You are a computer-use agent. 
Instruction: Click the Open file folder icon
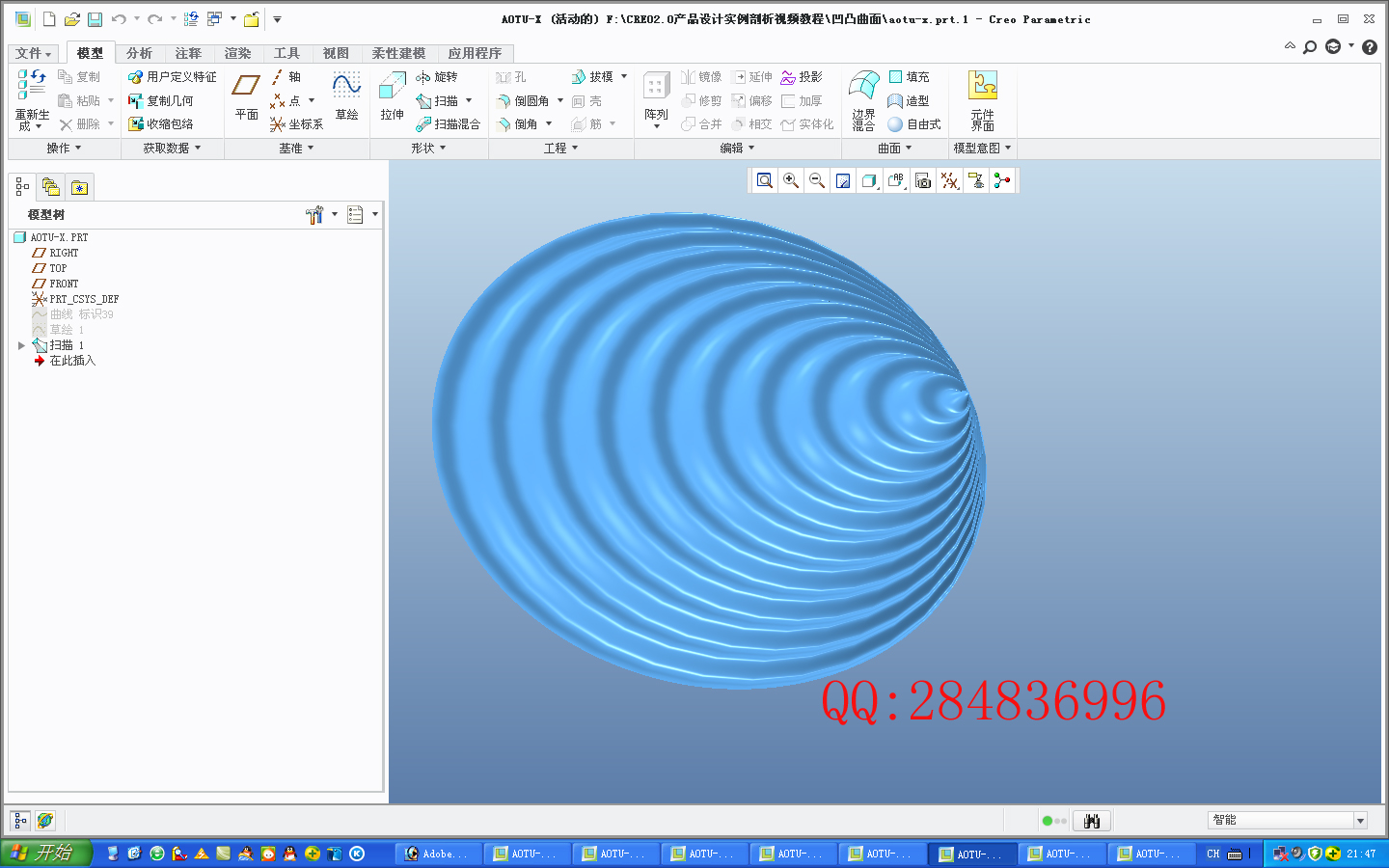71,19
